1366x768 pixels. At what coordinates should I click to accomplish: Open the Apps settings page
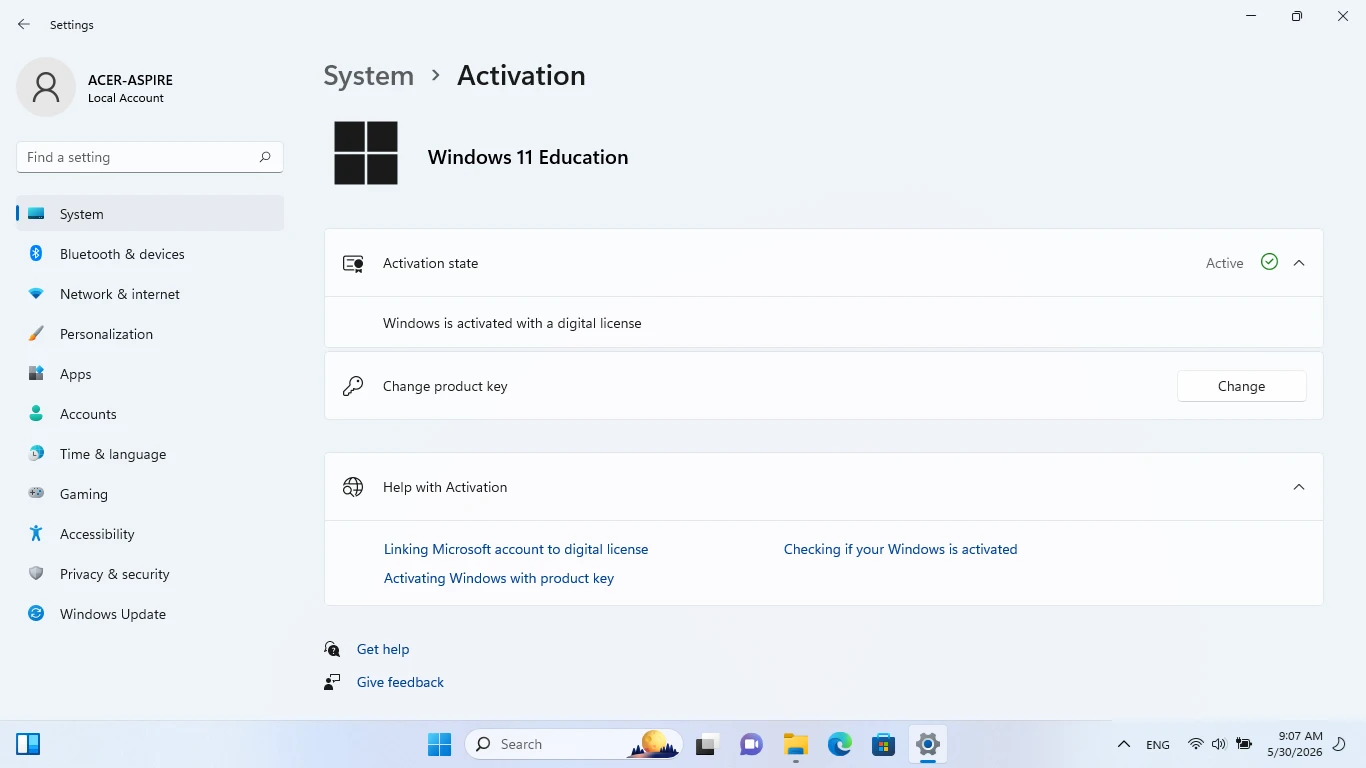tap(150, 374)
